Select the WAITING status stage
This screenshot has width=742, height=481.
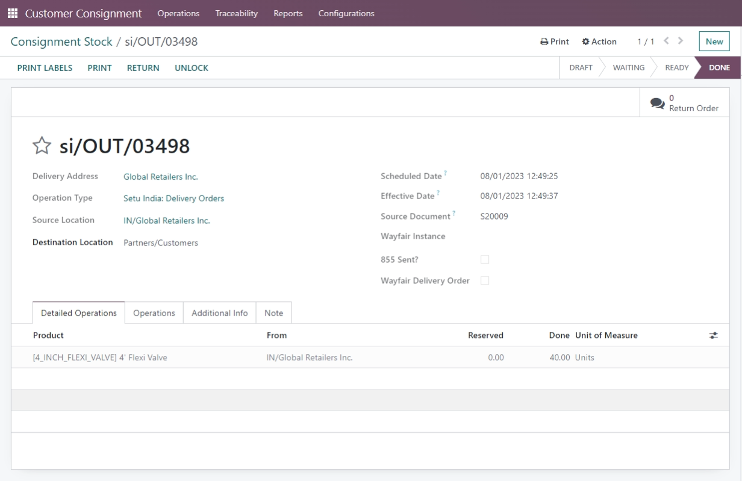628,68
